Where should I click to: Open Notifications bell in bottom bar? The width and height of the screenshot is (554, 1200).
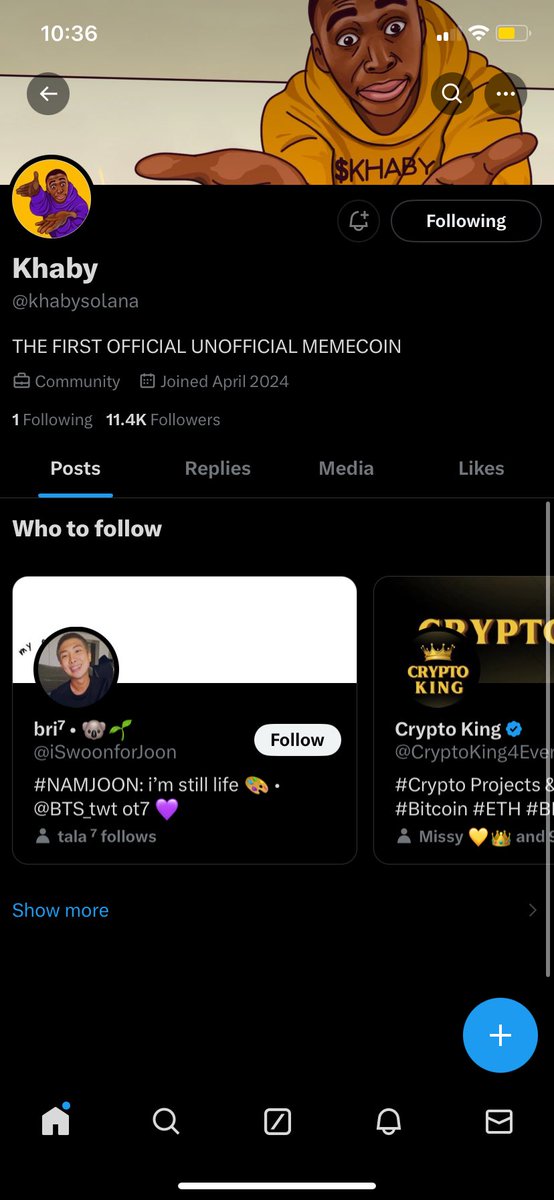pyautogui.click(x=388, y=1122)
